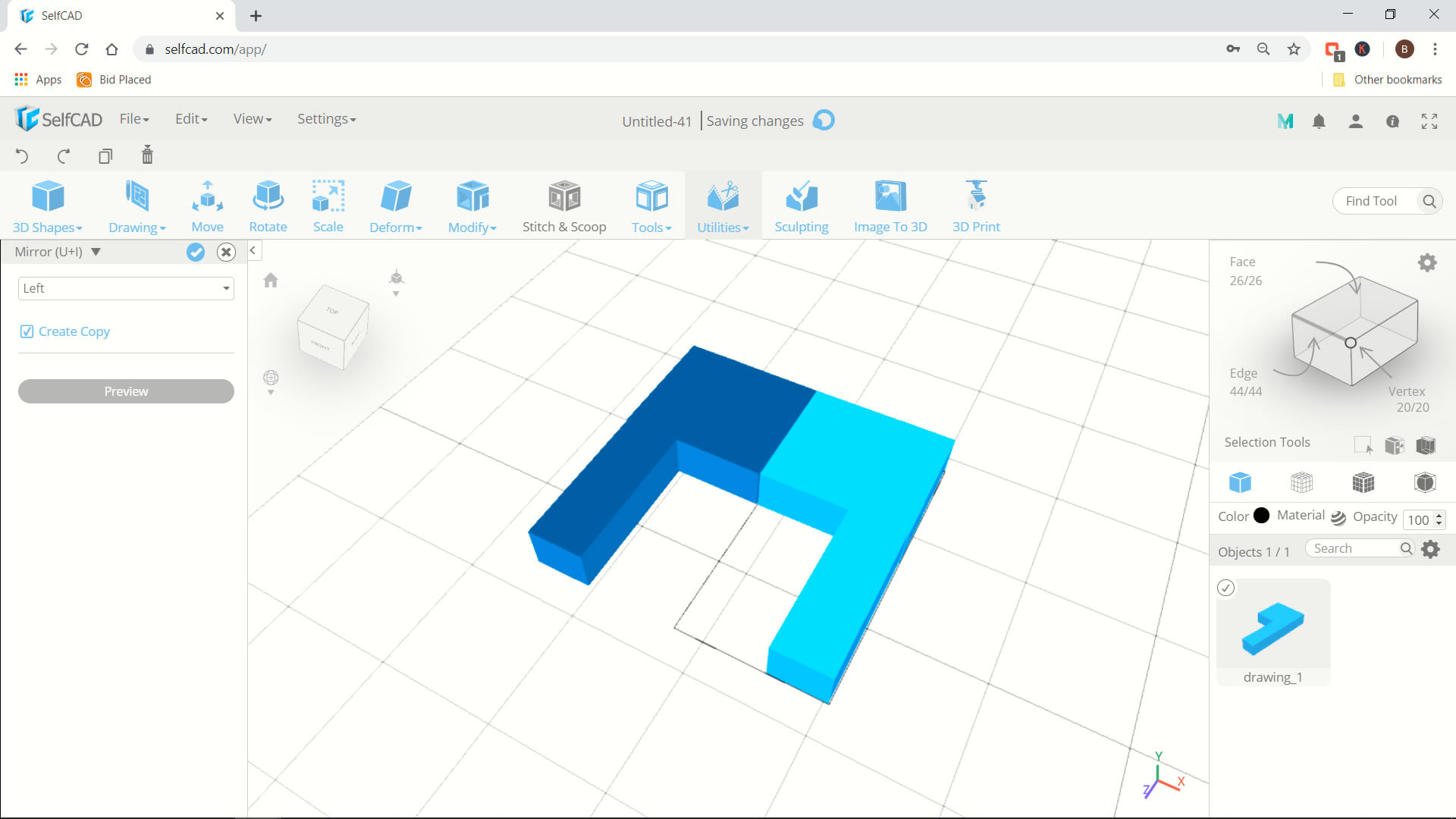The width and height of the screenshot is (1456, 819).
Task: Open the Deform tool menu
Action: tap(396, 206)
